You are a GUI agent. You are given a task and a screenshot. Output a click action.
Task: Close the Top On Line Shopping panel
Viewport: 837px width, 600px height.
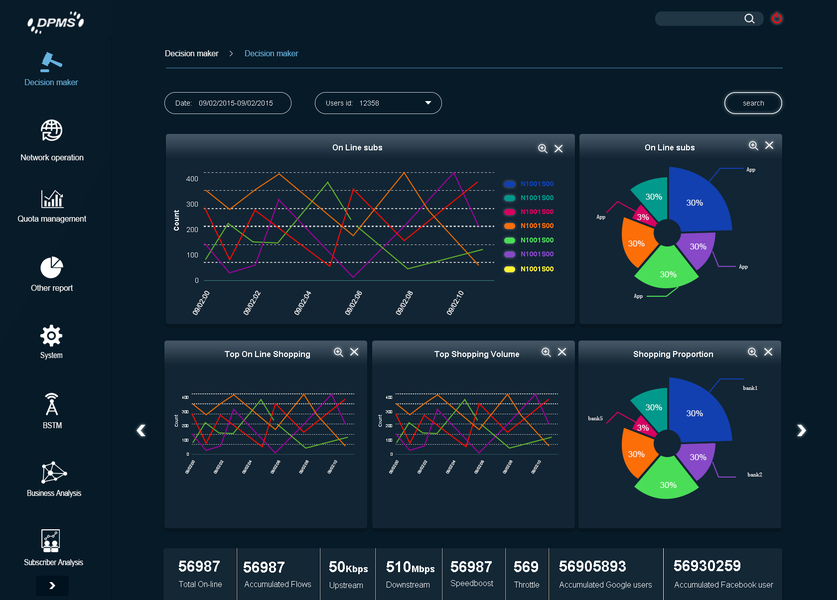(x=354, y=352)
